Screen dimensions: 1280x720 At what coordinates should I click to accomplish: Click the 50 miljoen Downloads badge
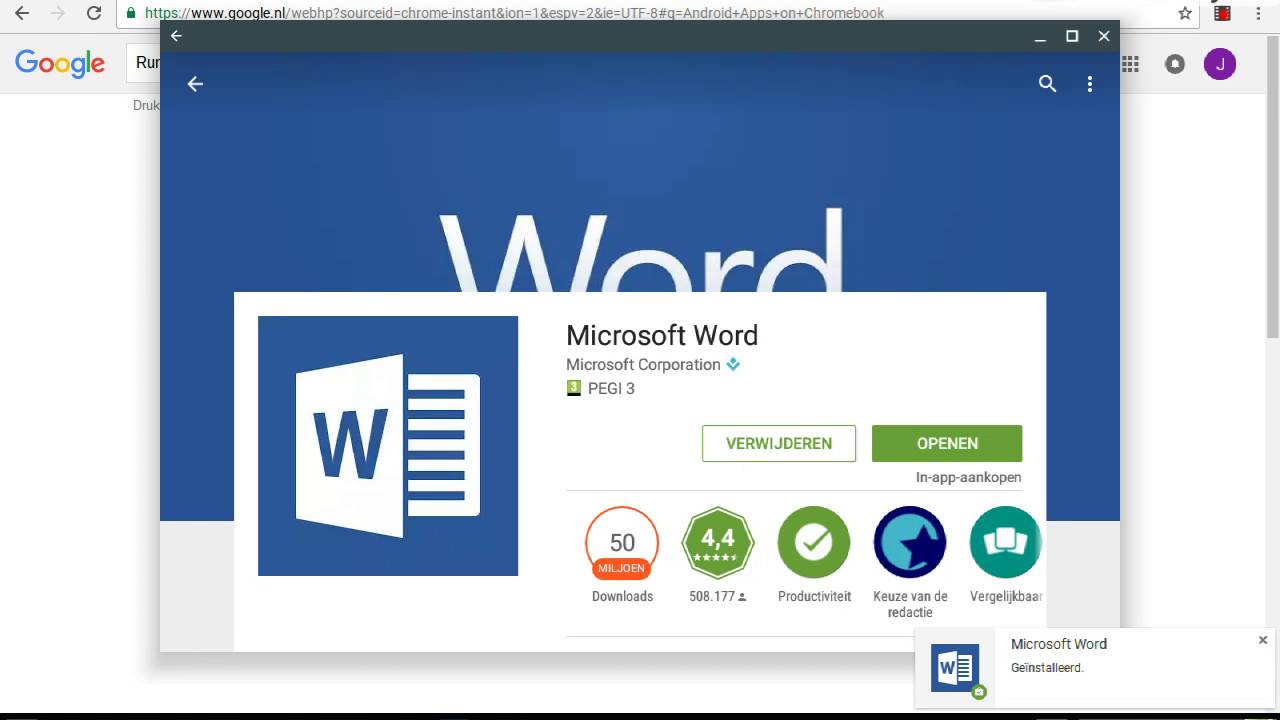click(x=622, y=555)
